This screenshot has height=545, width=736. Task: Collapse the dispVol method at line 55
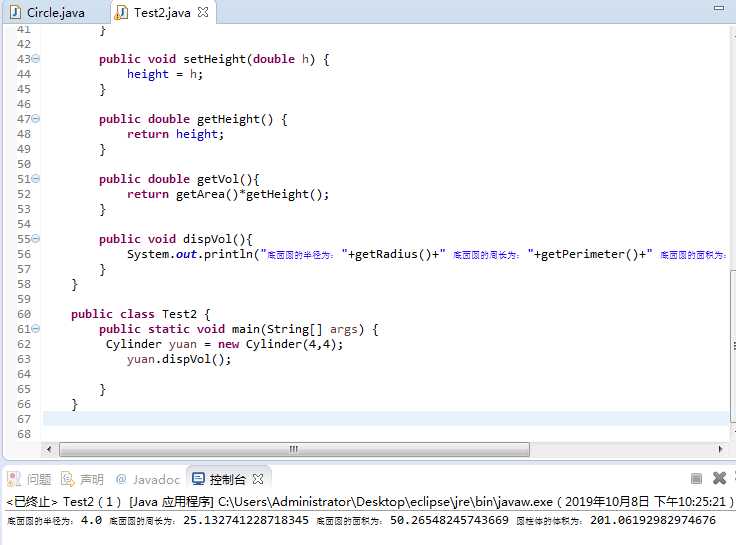coord(36,239)
